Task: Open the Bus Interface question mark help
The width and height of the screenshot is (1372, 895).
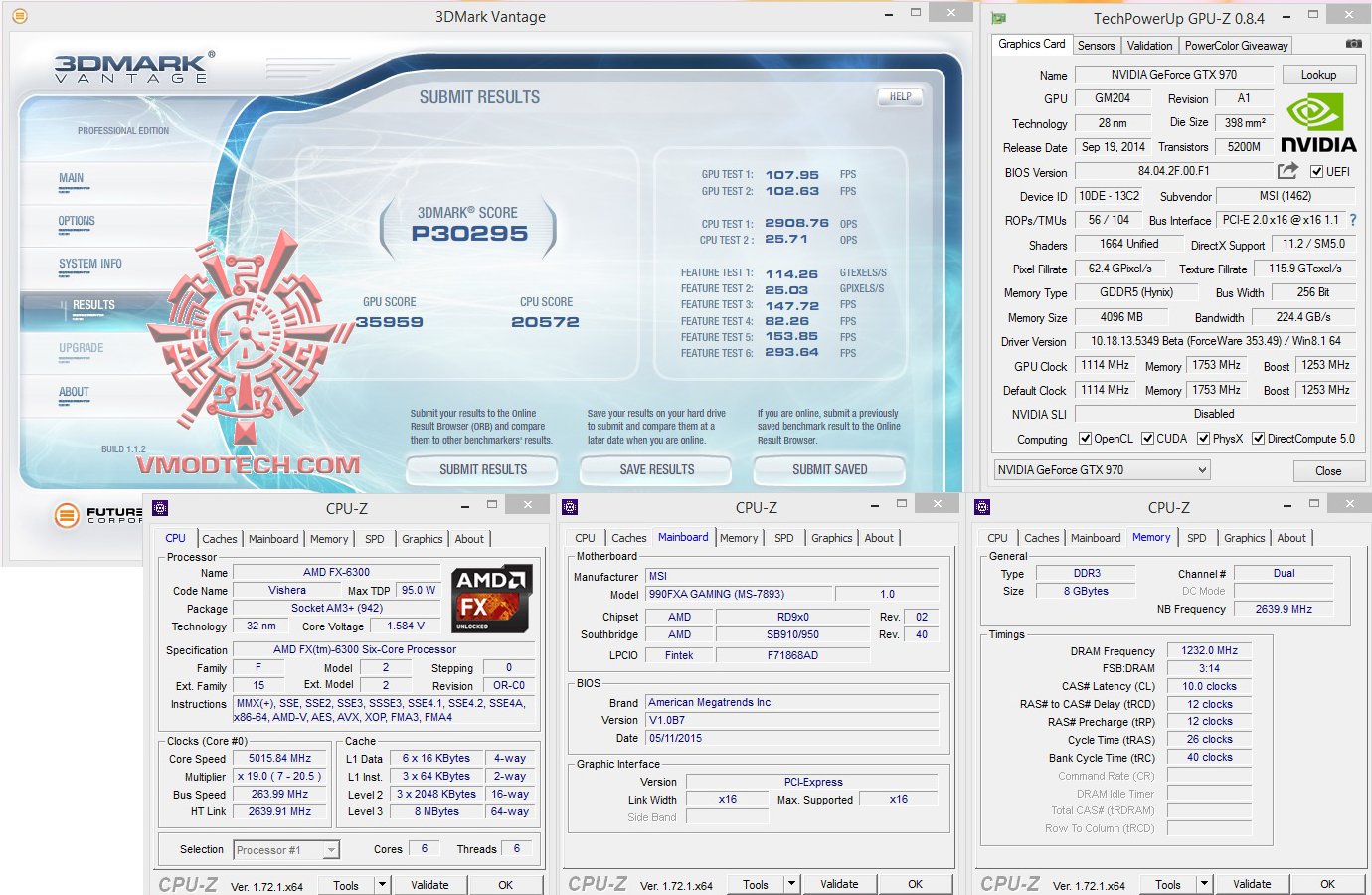Action: (x=1353, y=220)
